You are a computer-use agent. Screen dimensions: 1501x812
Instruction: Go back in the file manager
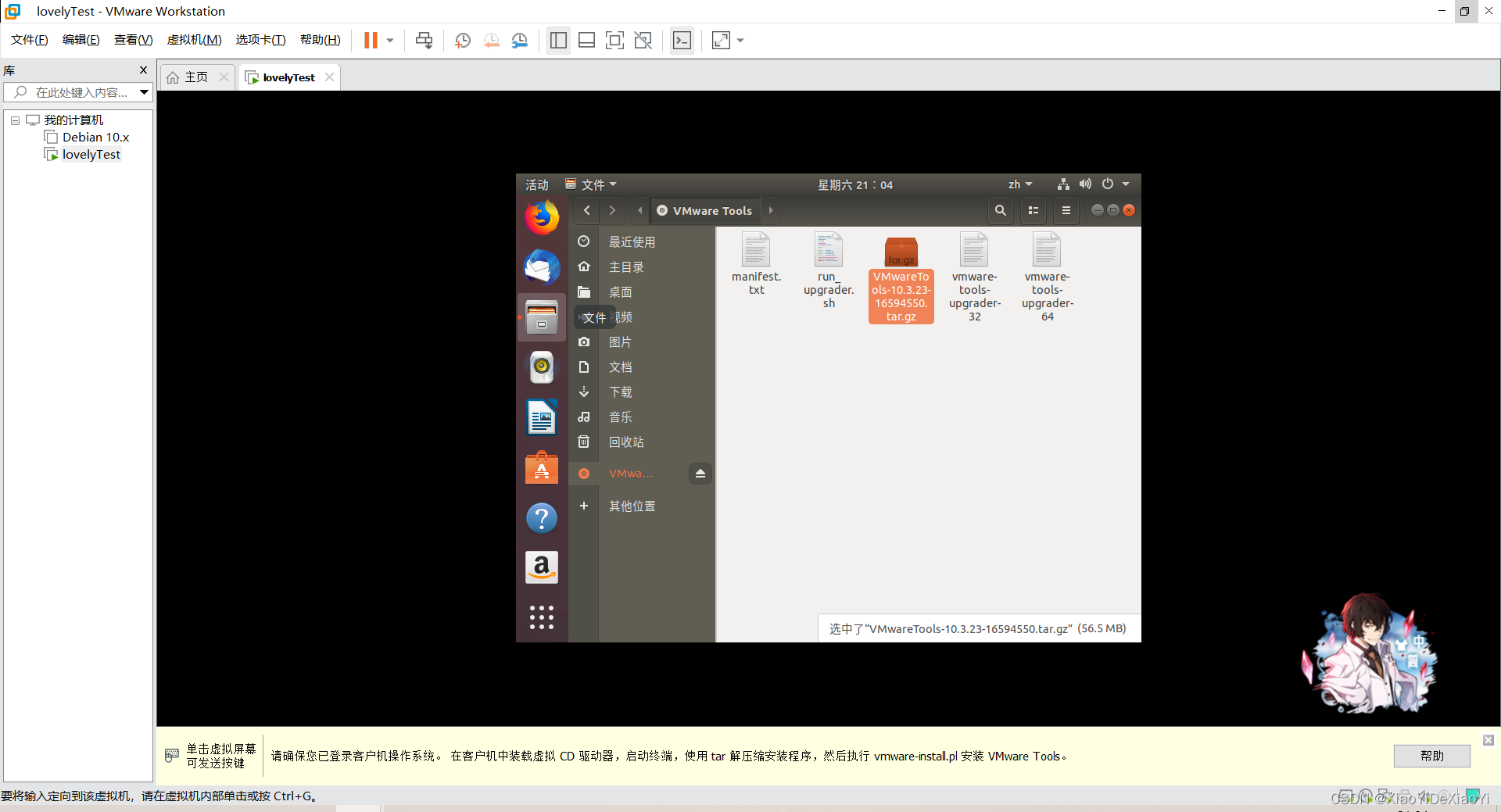(587, 210)
